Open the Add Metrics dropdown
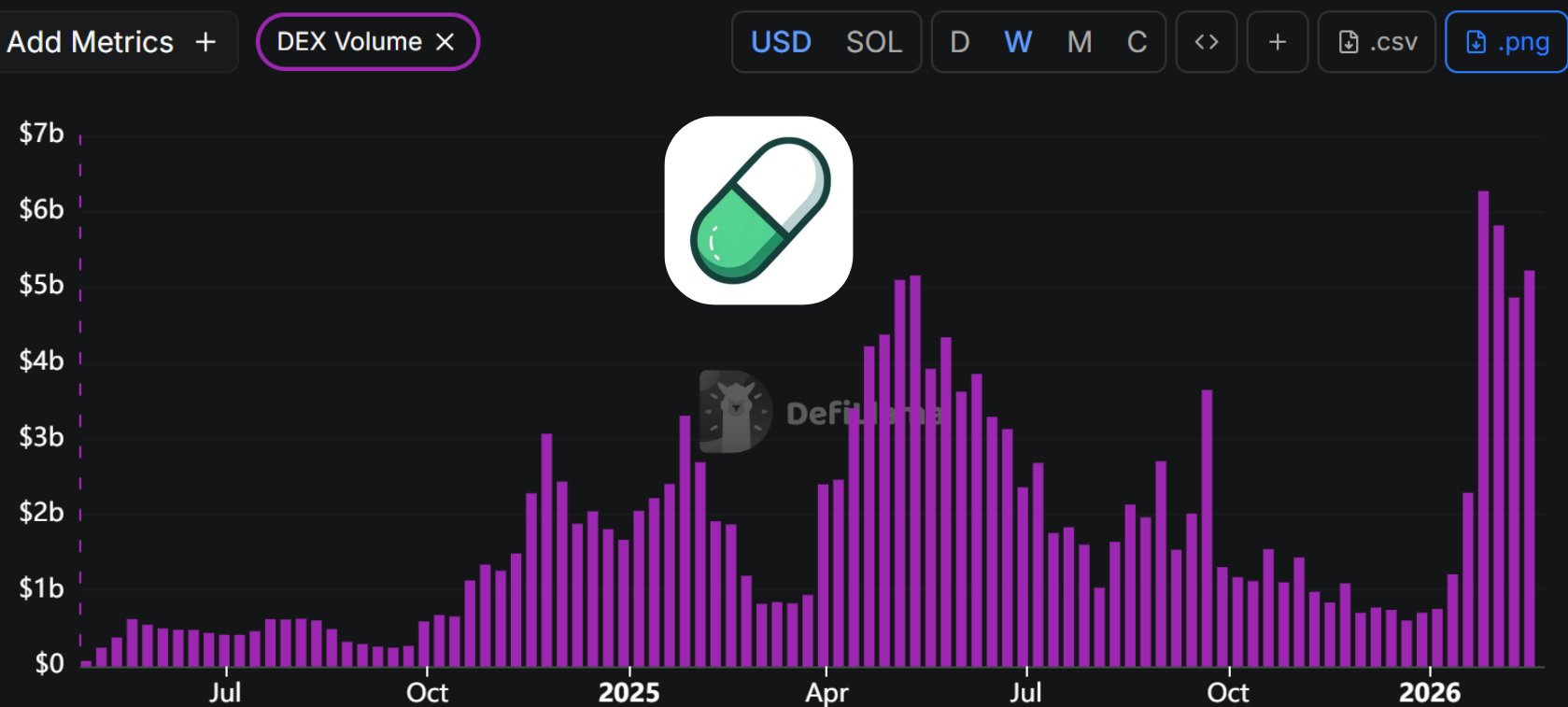The image size is (1568, 707). 91,42
